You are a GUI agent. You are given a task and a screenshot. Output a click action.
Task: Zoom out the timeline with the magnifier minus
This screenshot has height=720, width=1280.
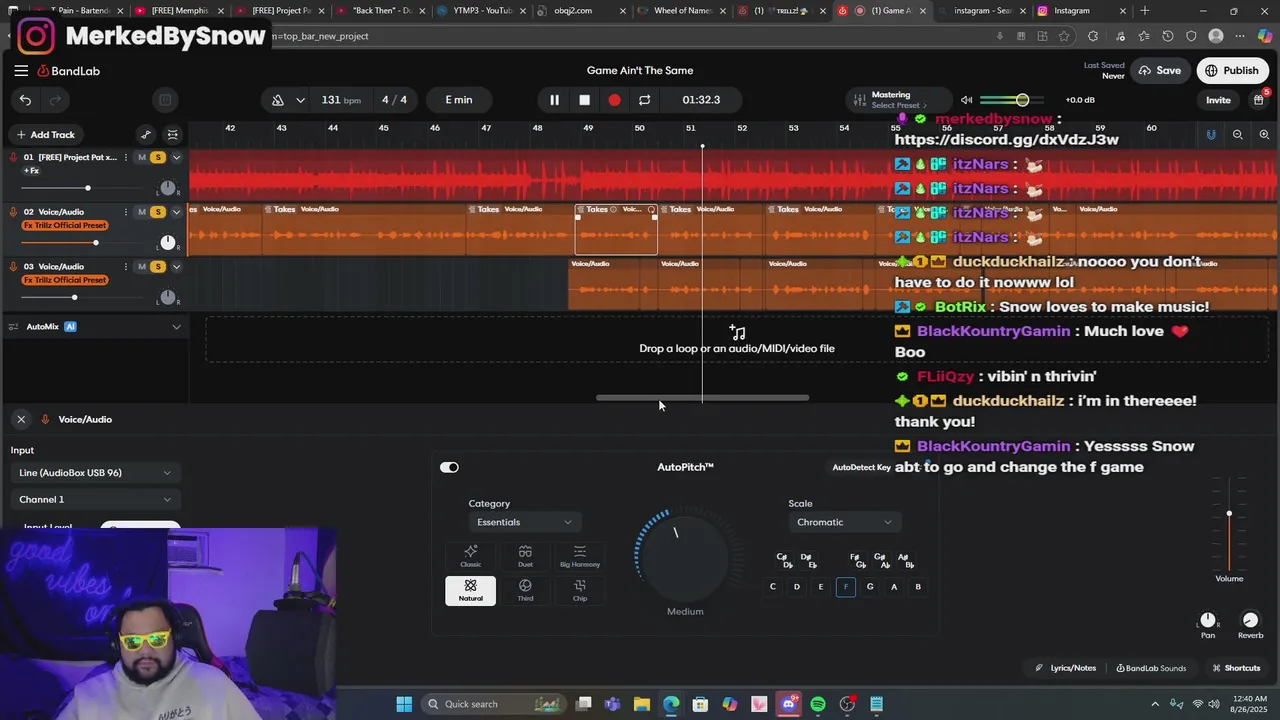click(1237, 135)
